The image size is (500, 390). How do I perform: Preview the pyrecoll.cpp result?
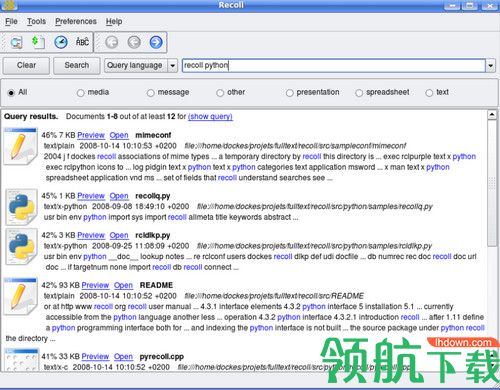coord(95,357)
